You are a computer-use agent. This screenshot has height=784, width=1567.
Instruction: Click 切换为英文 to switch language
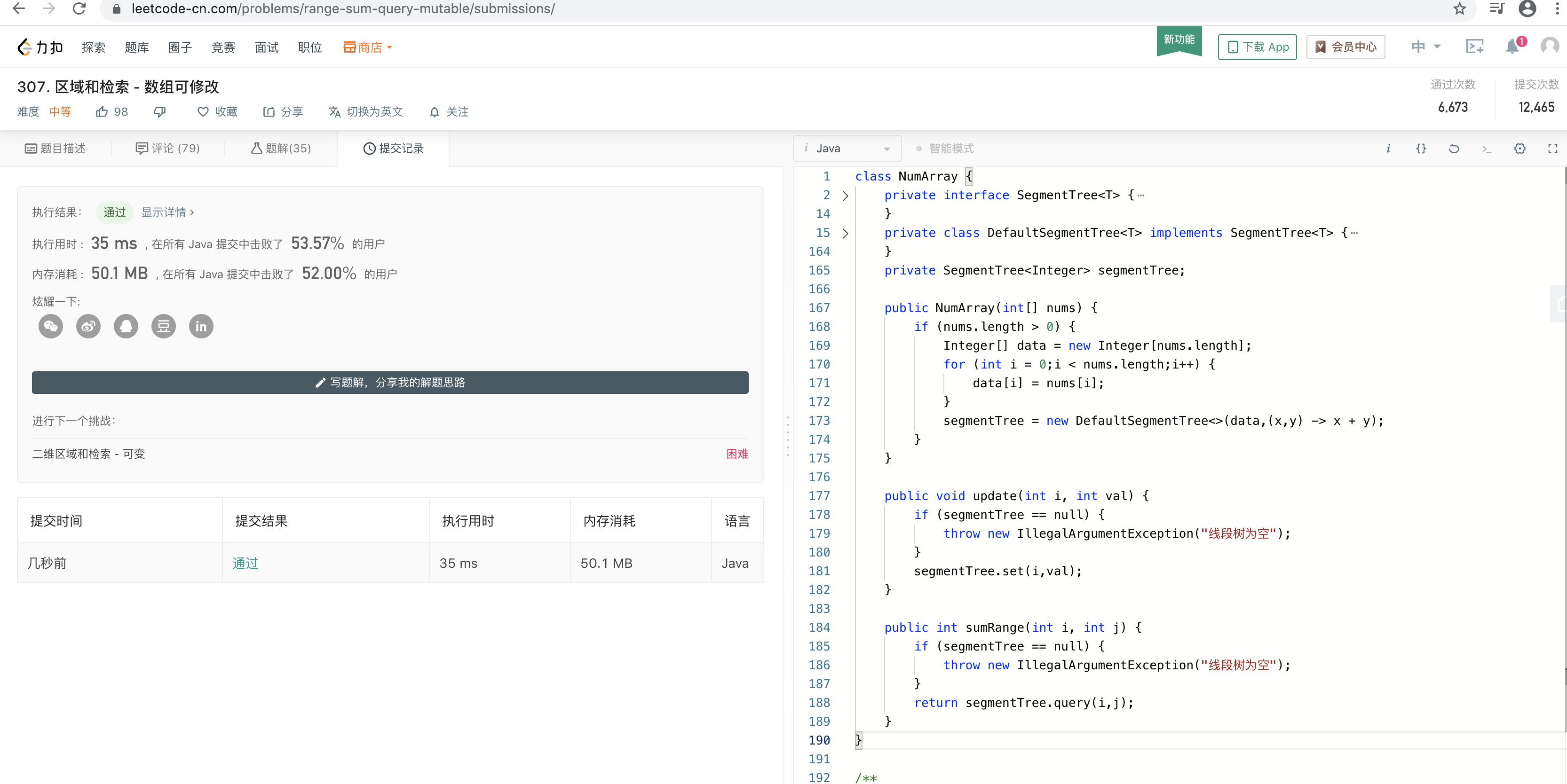point(365,112)
